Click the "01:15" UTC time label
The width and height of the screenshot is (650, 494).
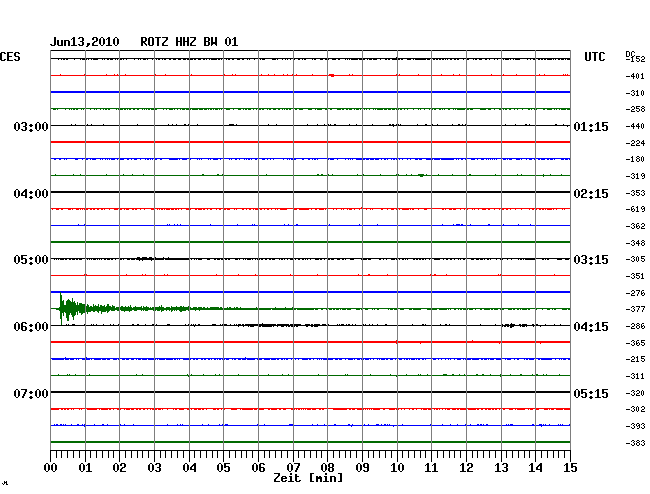pyautogui.click(x=591, y=127)
